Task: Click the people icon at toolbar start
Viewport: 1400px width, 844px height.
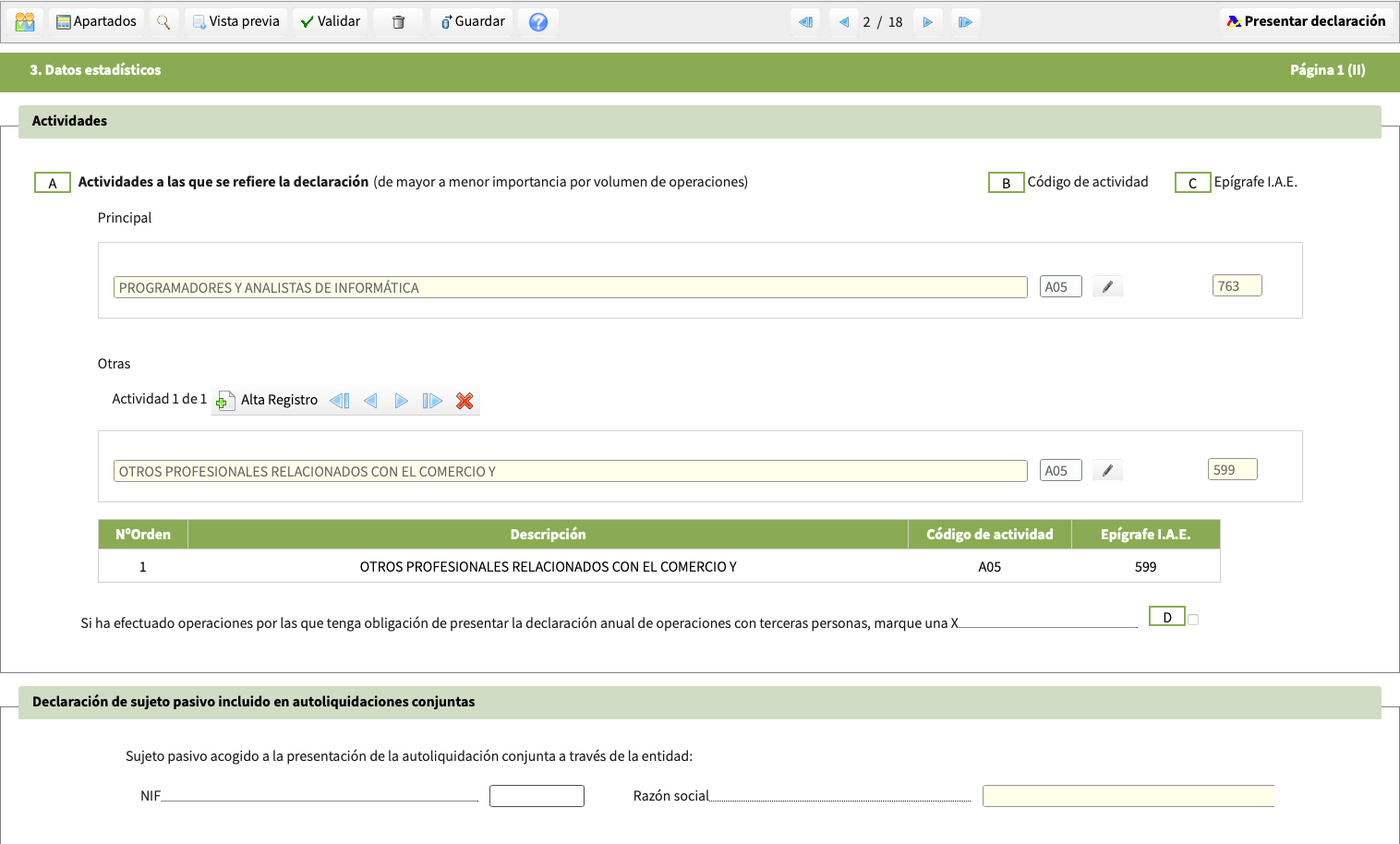Action: 25,21
